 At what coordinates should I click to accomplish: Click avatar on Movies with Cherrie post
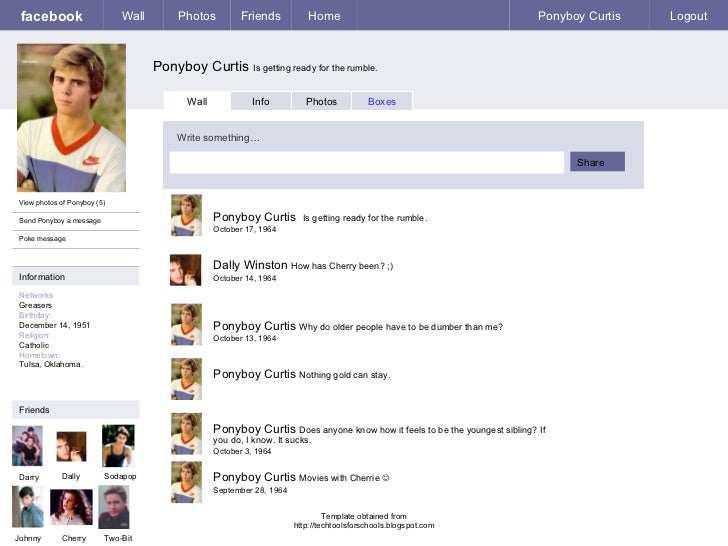tap(186, 482)
